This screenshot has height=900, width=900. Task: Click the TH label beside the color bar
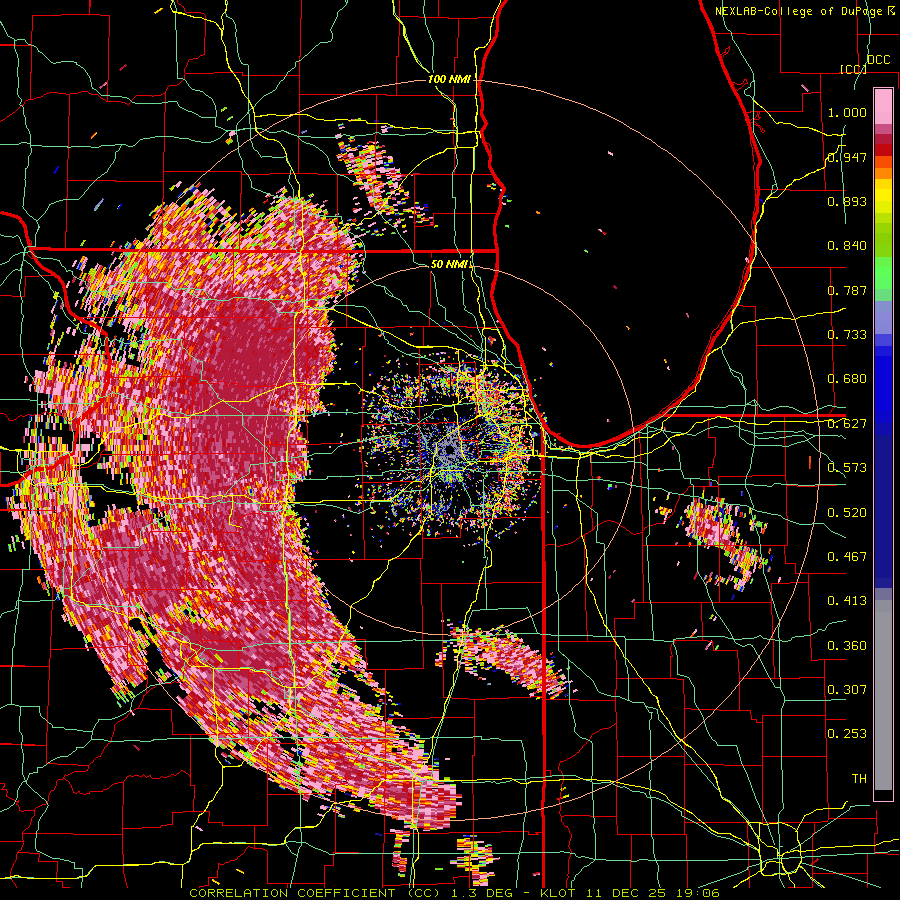[x=859, y=779]
